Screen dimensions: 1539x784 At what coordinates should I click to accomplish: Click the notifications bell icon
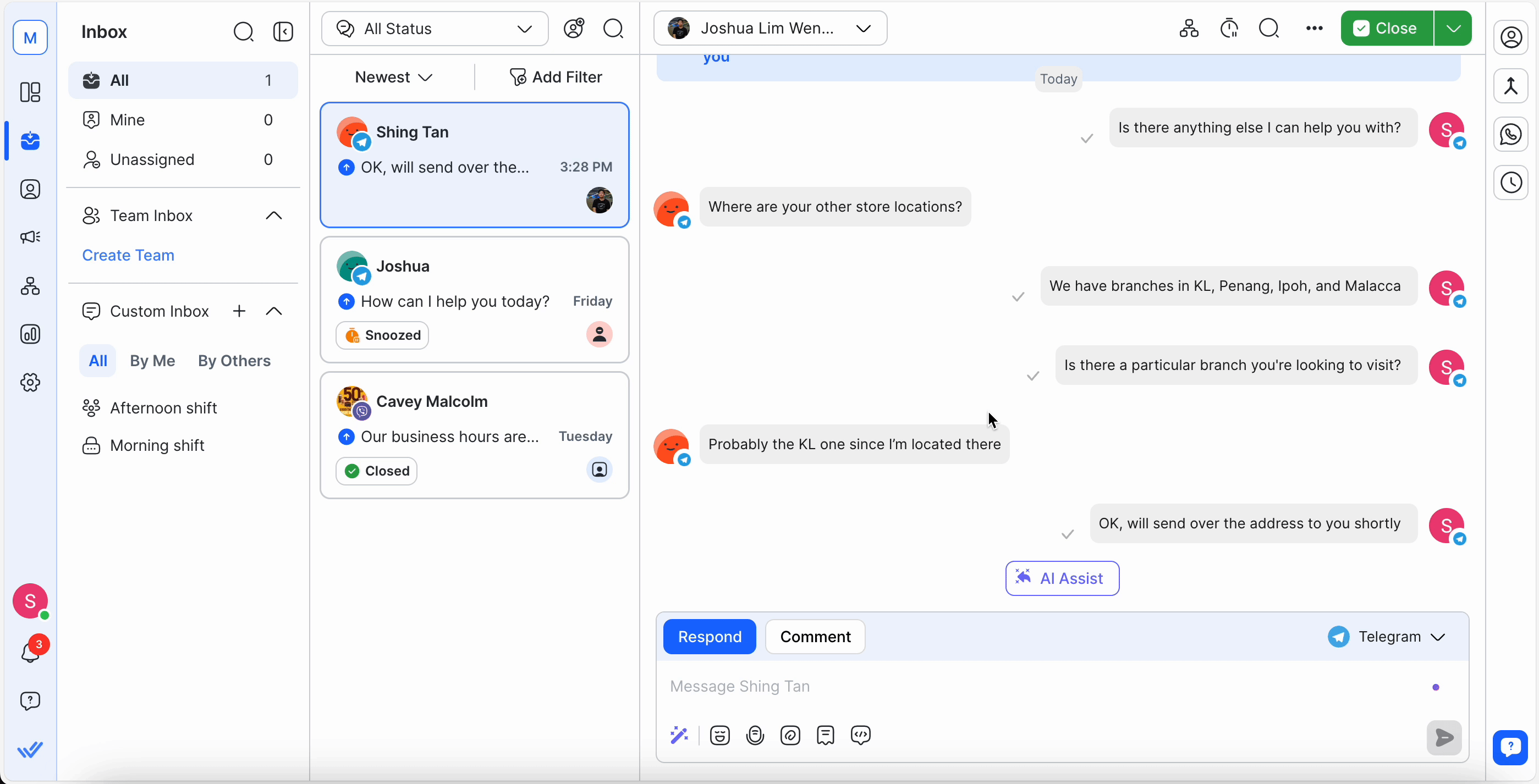click(x=30, y=652)
